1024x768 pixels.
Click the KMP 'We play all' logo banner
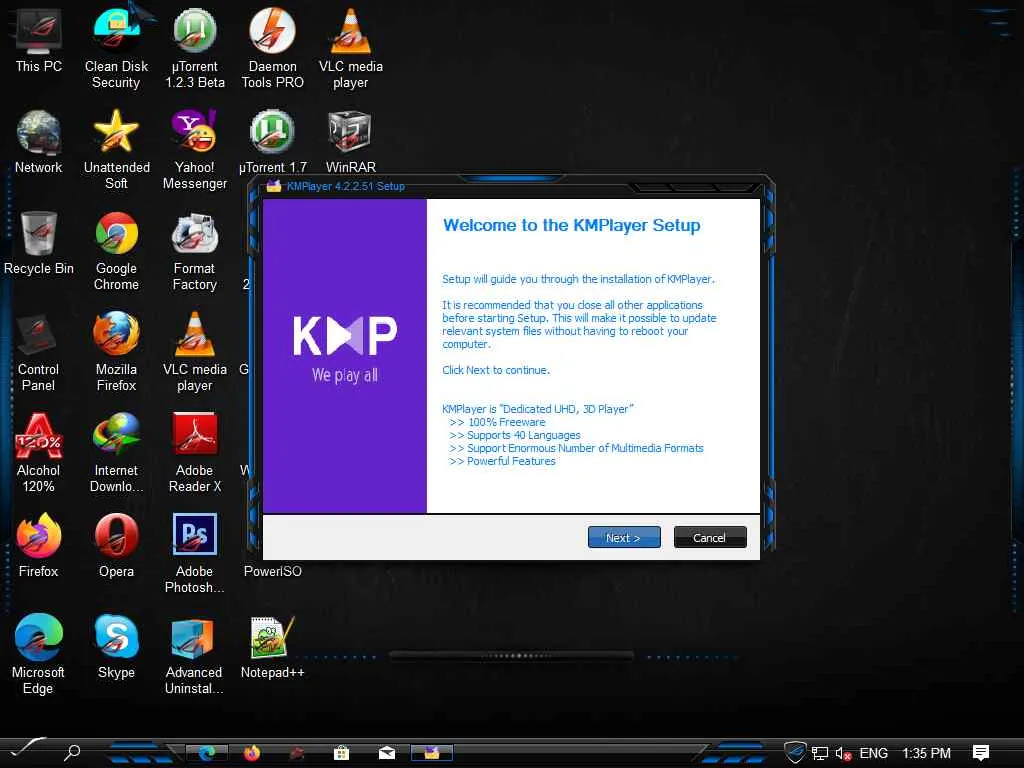coord(345,356)
